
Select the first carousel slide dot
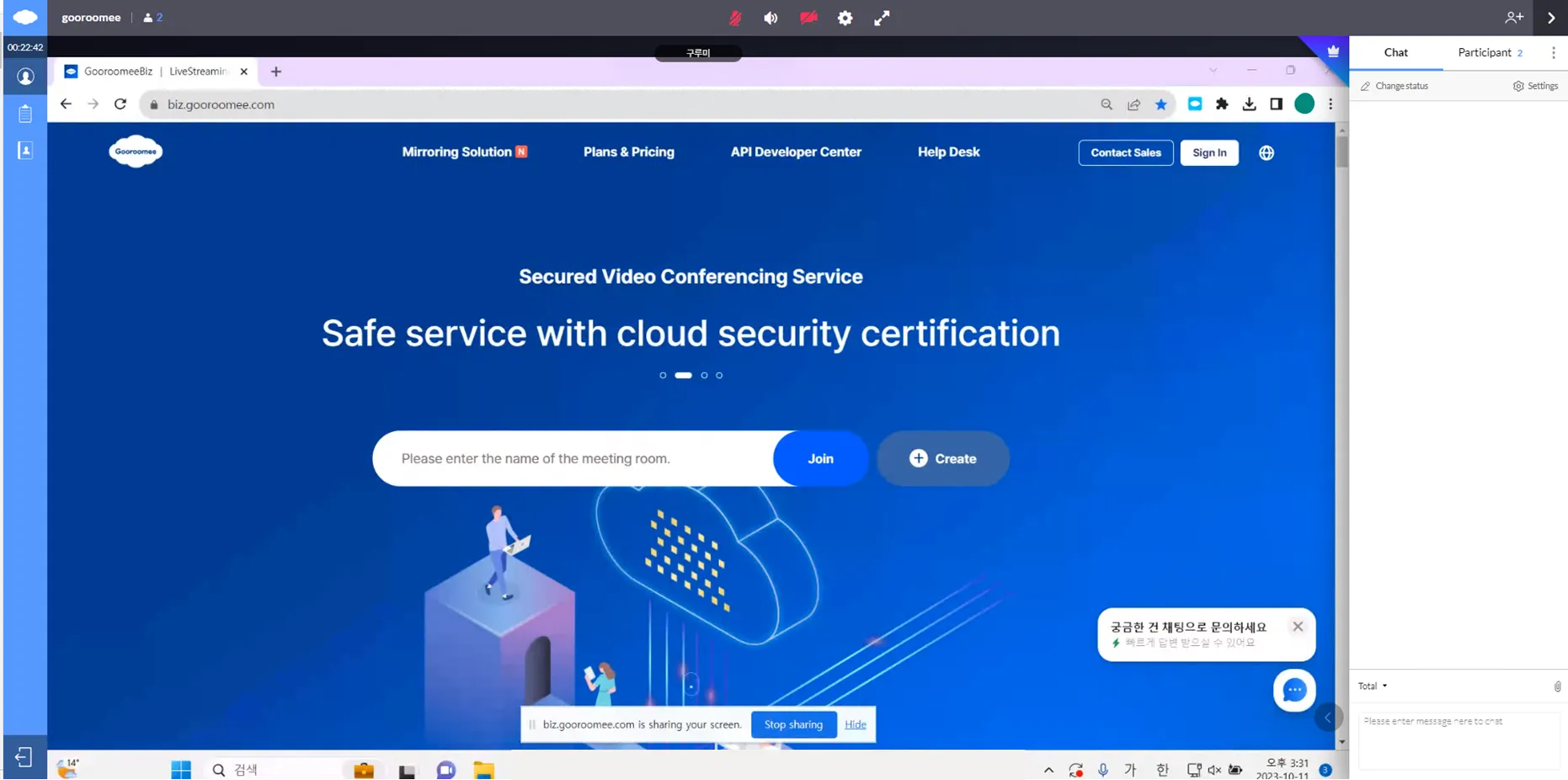coord(663,376)
